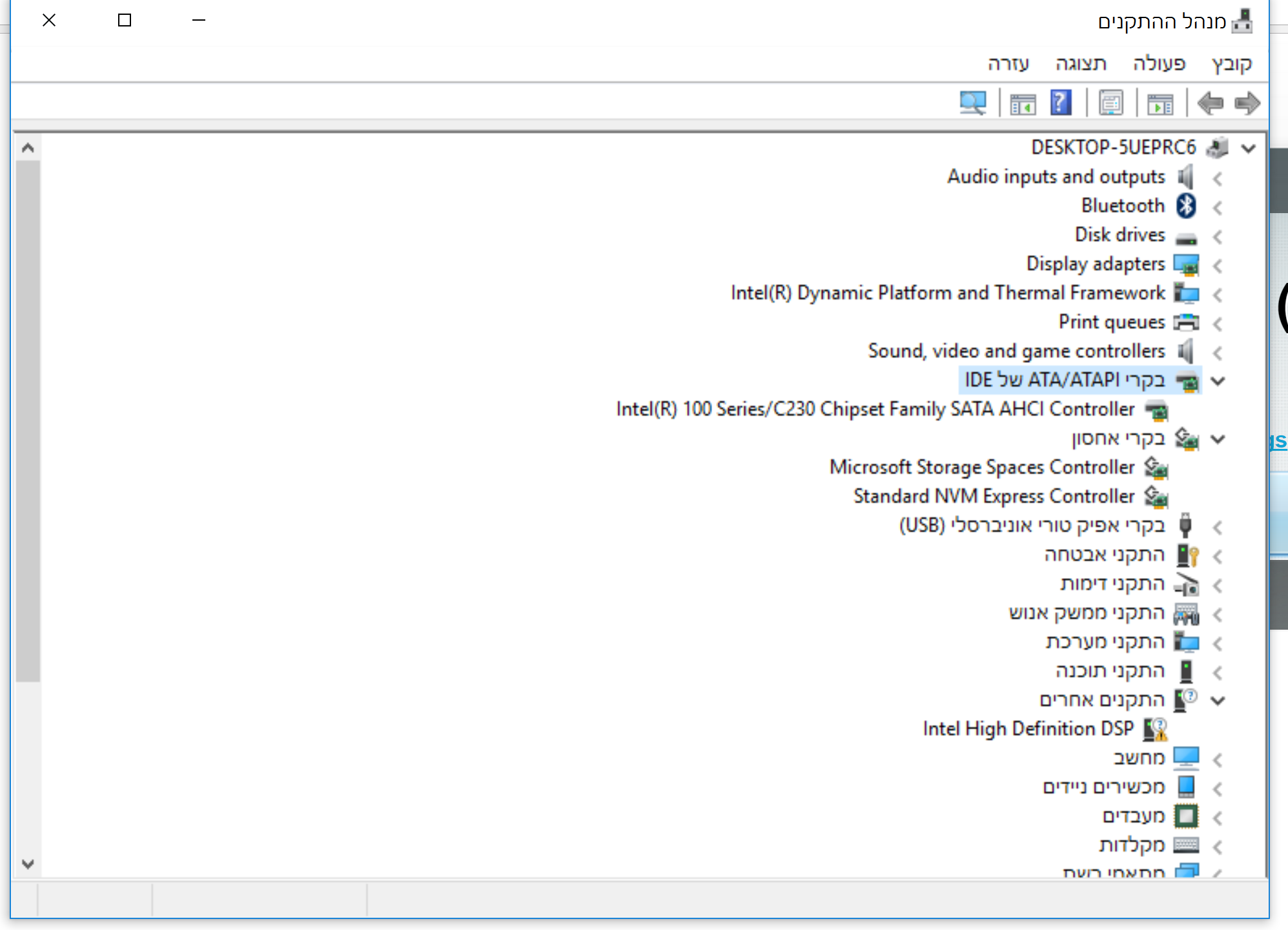Expand the Audio inputs and outputs category
Screen dimensions: 1288x930
point(1218,178)
